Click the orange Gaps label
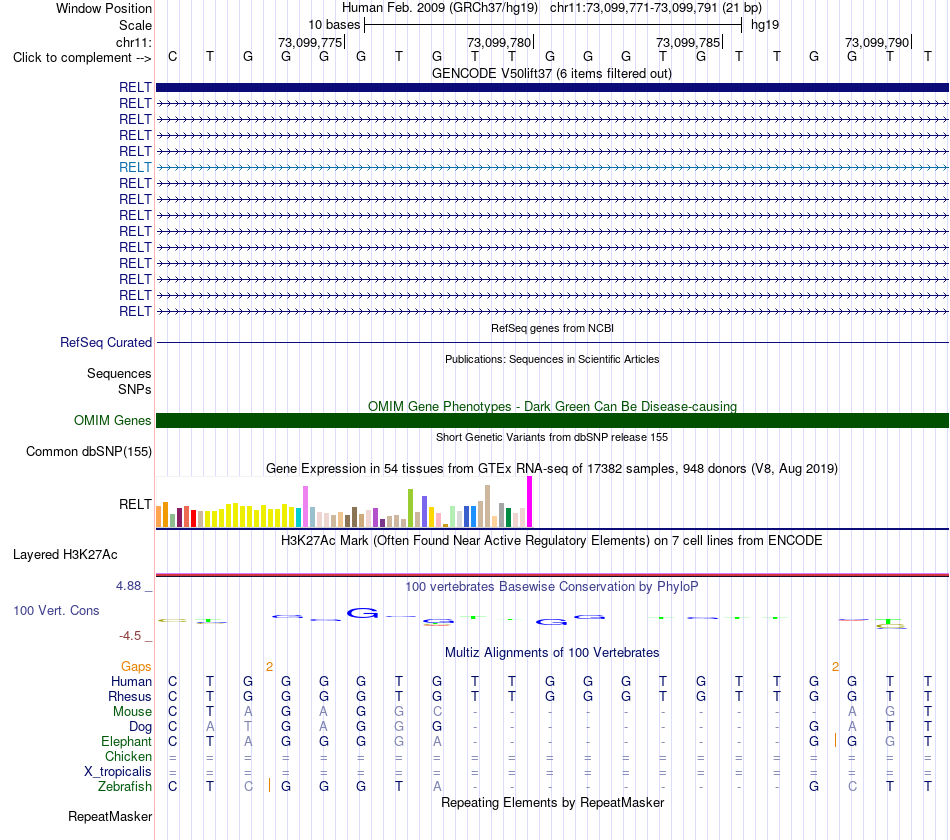The image size is (950, 840). pyautogui.click(x=136, y=667)
